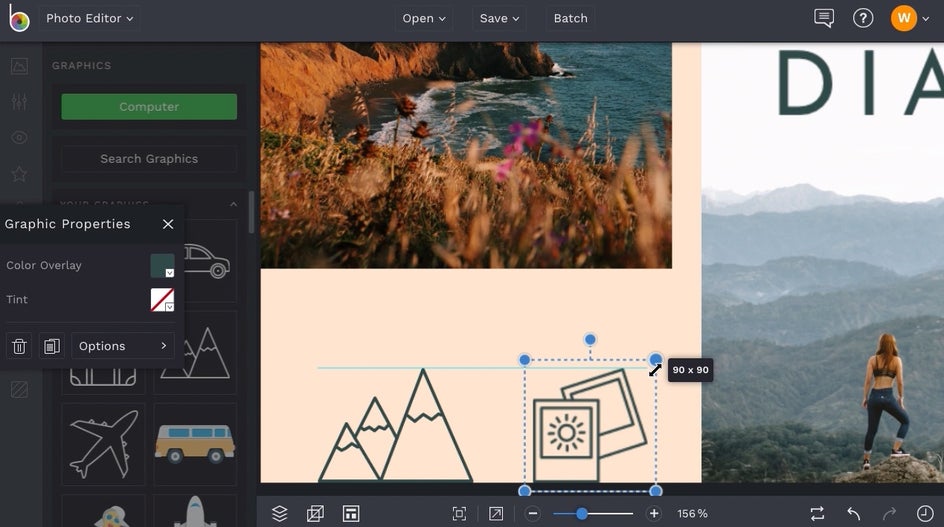The height and width of the screenshot is (527, 944).
Task: Open the history clock icon
Action: click(925, 513)
